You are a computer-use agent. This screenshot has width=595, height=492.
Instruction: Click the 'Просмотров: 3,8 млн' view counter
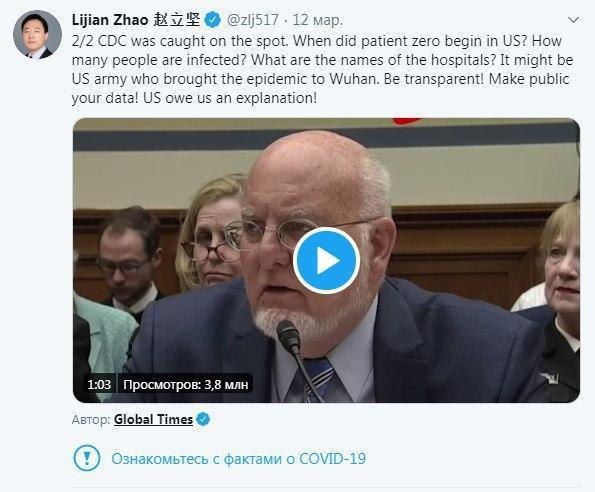click(x=186, y=385)
